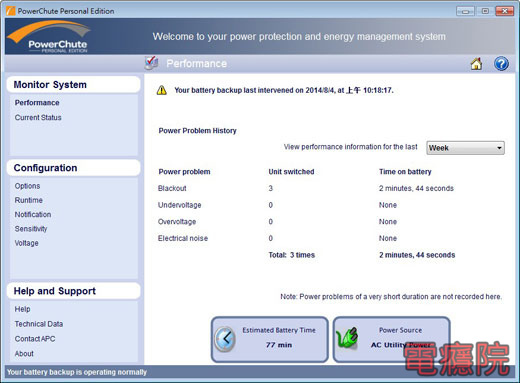View Technical Data

(39, 324)
